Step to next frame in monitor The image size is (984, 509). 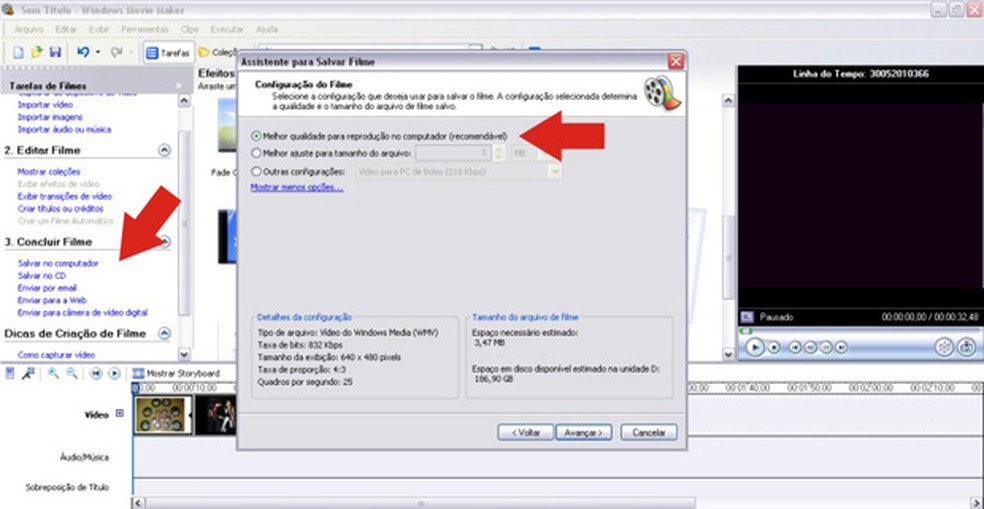(826, 346)
